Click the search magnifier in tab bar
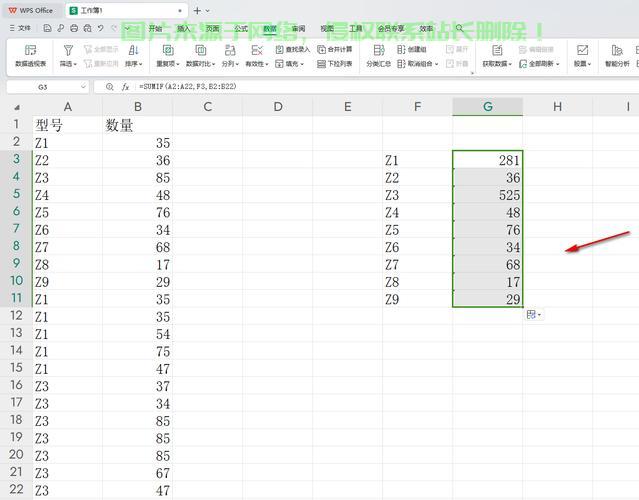 pyautogui.click(x=459, y=28)
